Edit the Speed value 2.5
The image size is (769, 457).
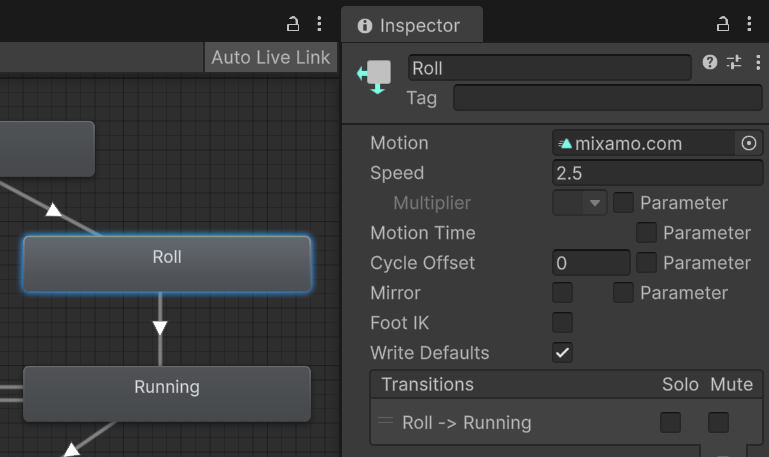(x=658, y=173)
